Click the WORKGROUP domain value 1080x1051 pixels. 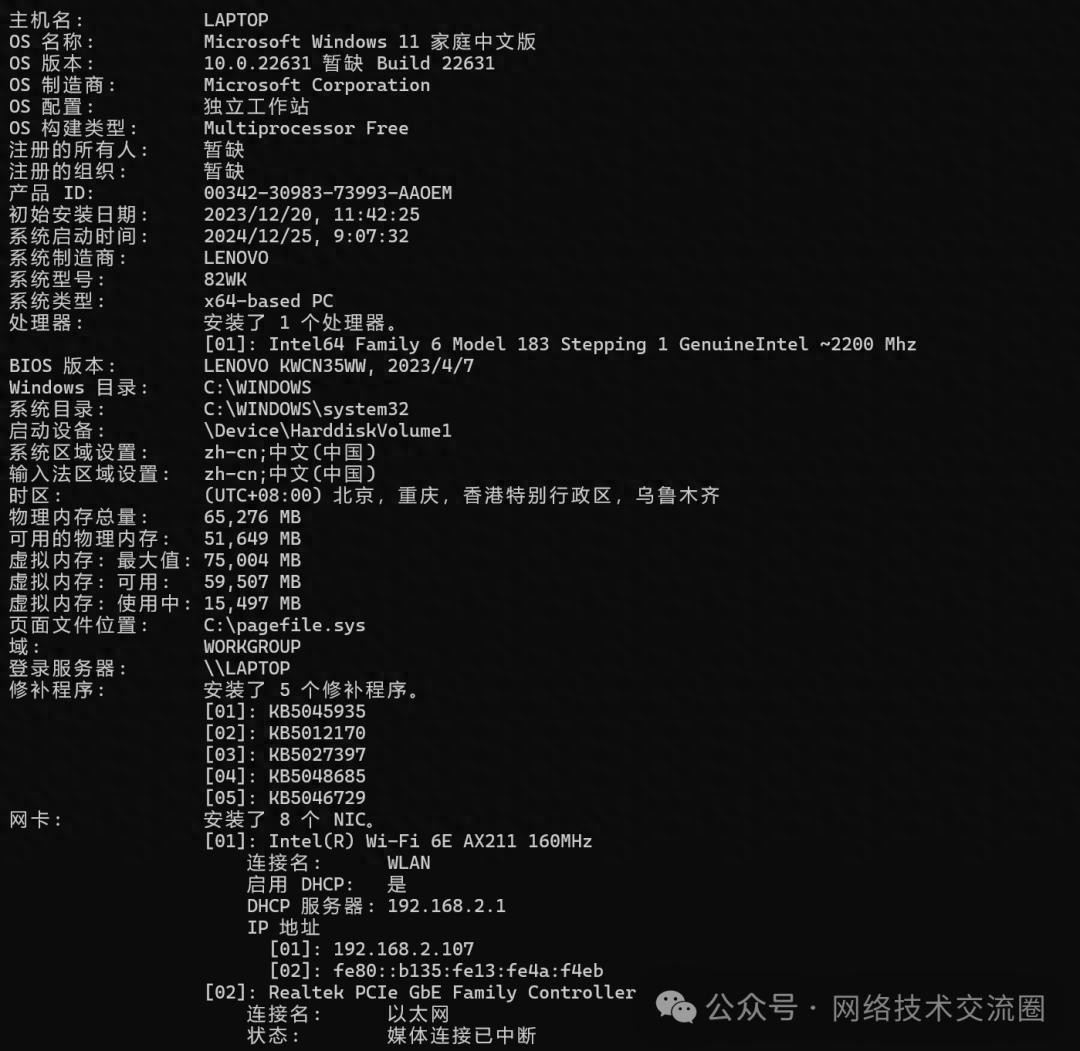tap(252, 647)
